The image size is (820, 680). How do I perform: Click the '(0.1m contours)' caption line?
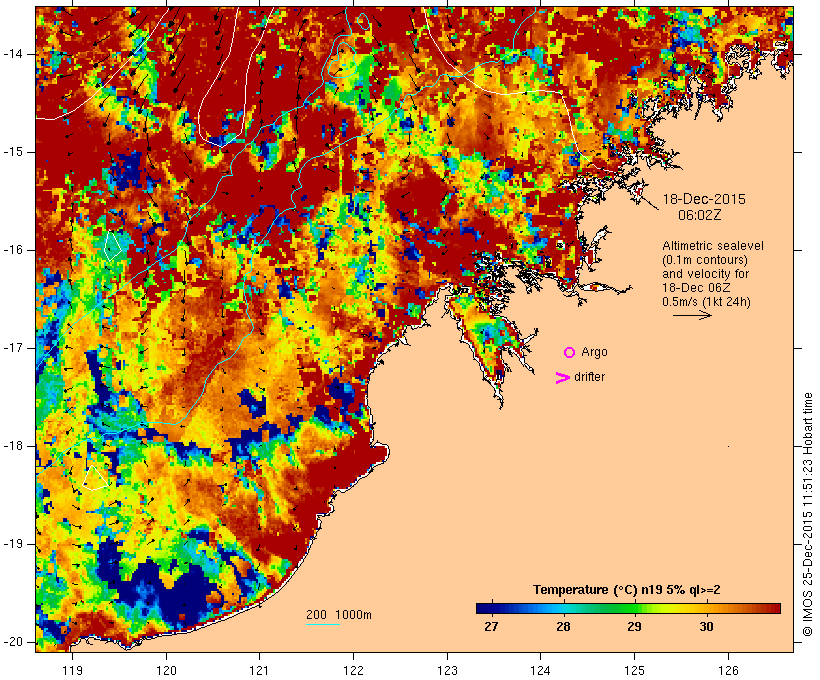705,260
